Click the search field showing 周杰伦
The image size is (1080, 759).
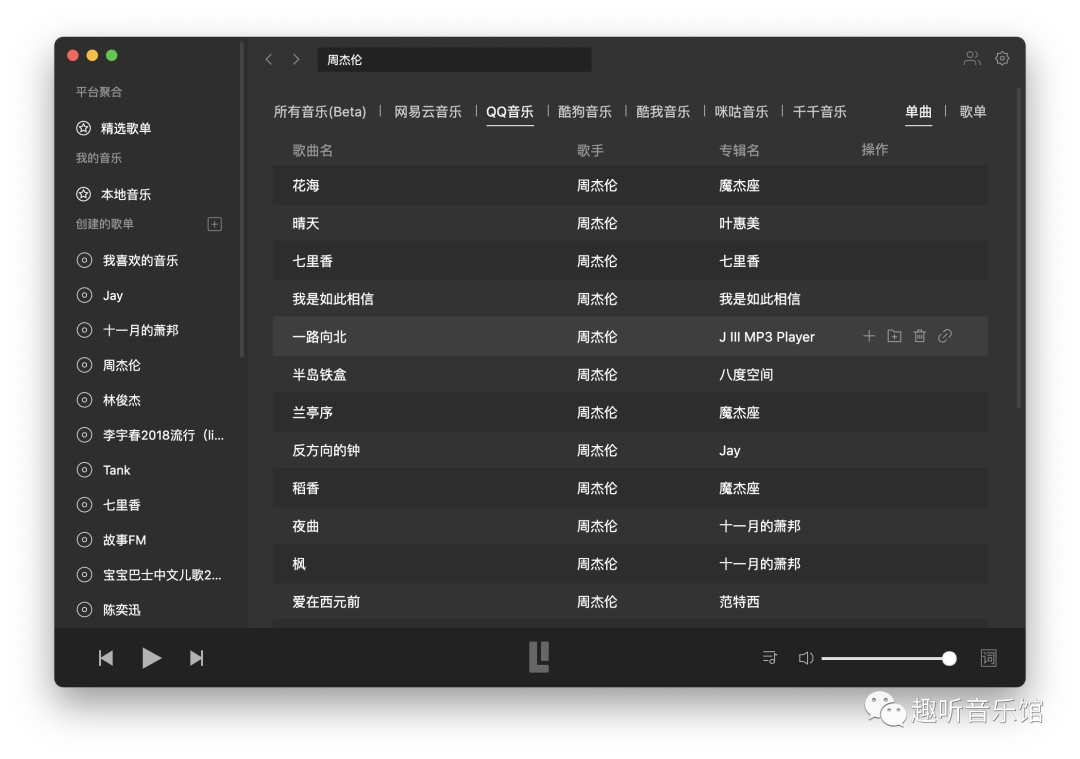click(x=454, y=59)
